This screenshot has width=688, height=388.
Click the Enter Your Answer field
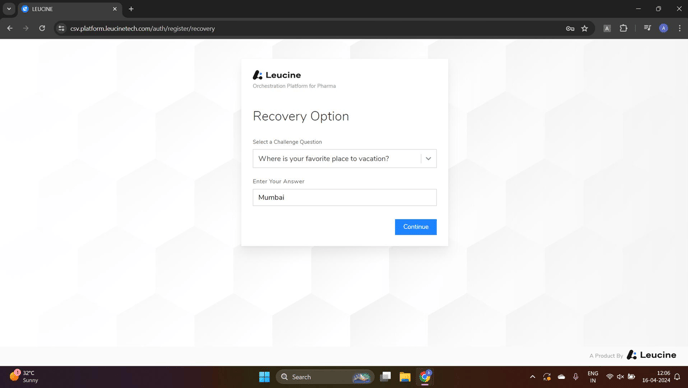pyautogui.click(x=344, y=198)
